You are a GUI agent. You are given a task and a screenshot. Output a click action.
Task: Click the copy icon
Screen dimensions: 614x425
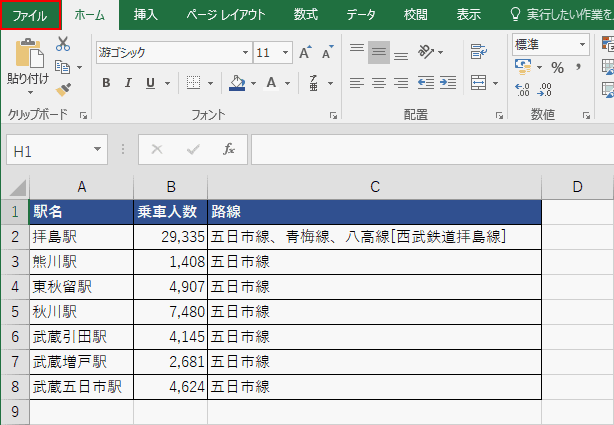coord(63,67)
